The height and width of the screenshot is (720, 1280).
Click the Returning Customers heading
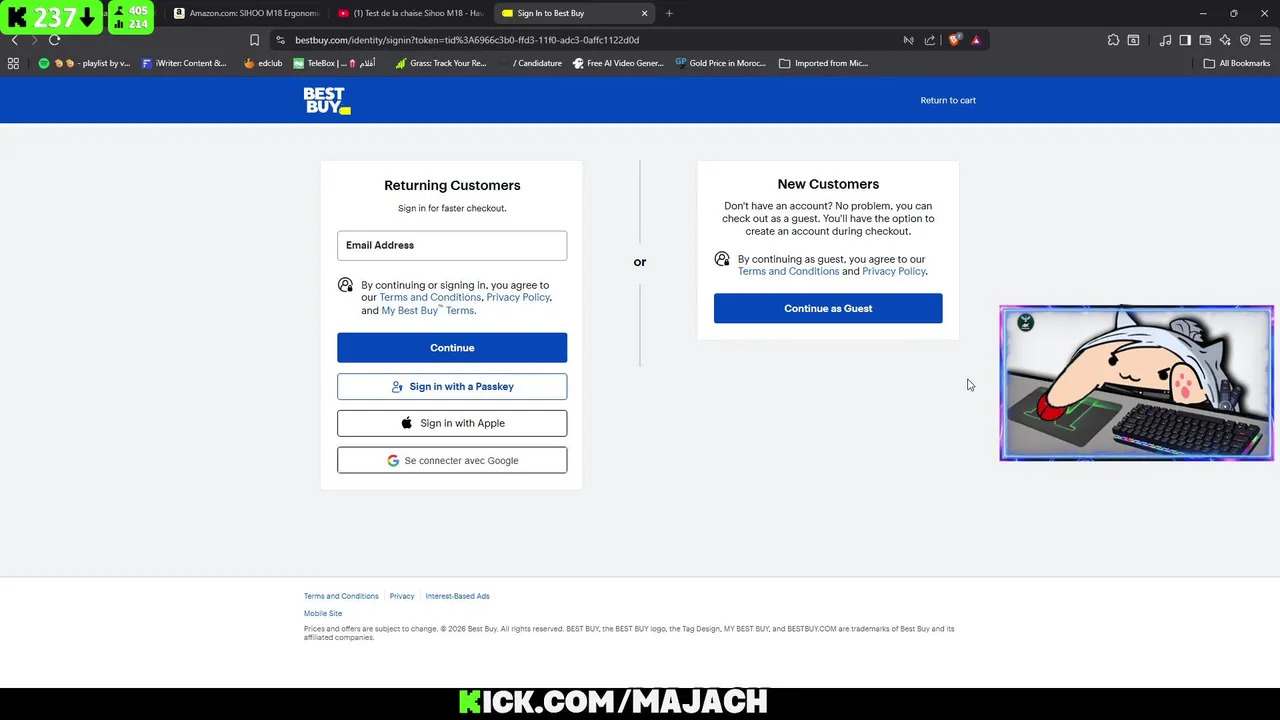[x=452, y=185]
